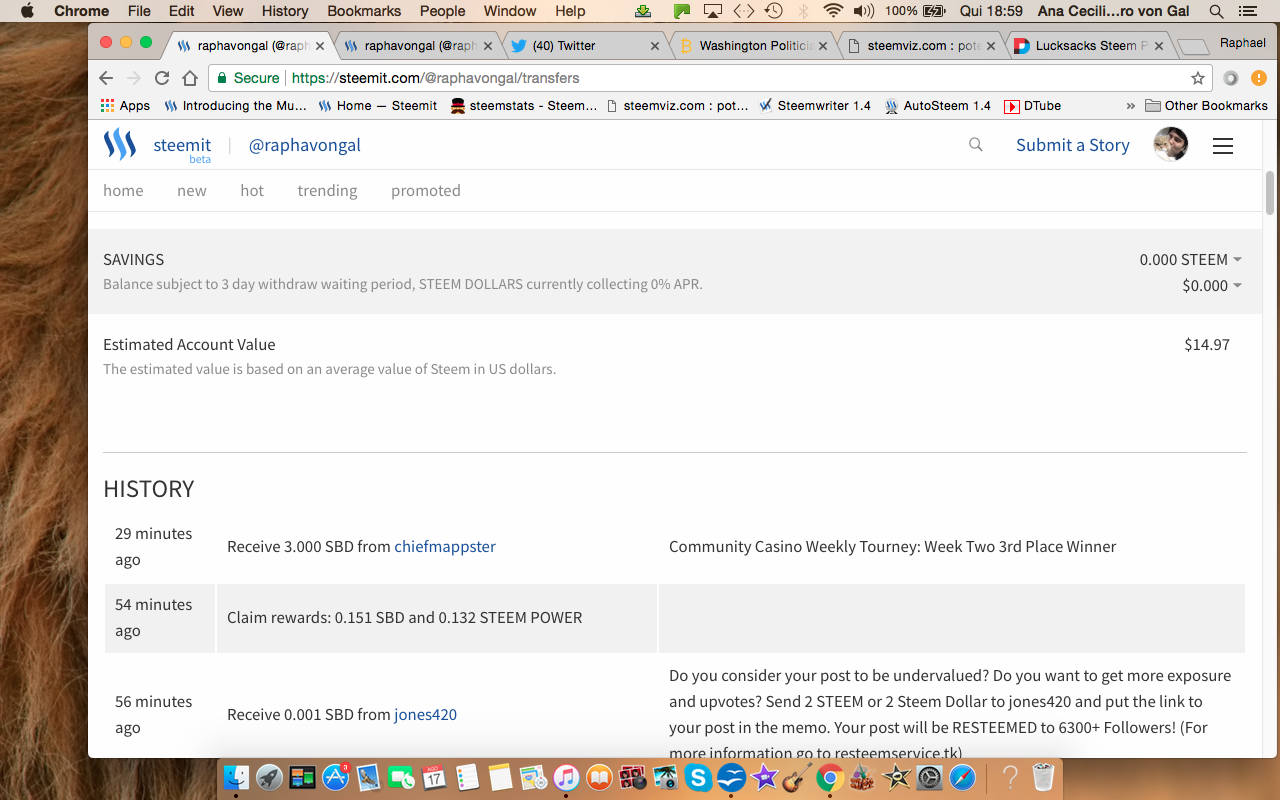Open Finder from the dock

(237, 777)
